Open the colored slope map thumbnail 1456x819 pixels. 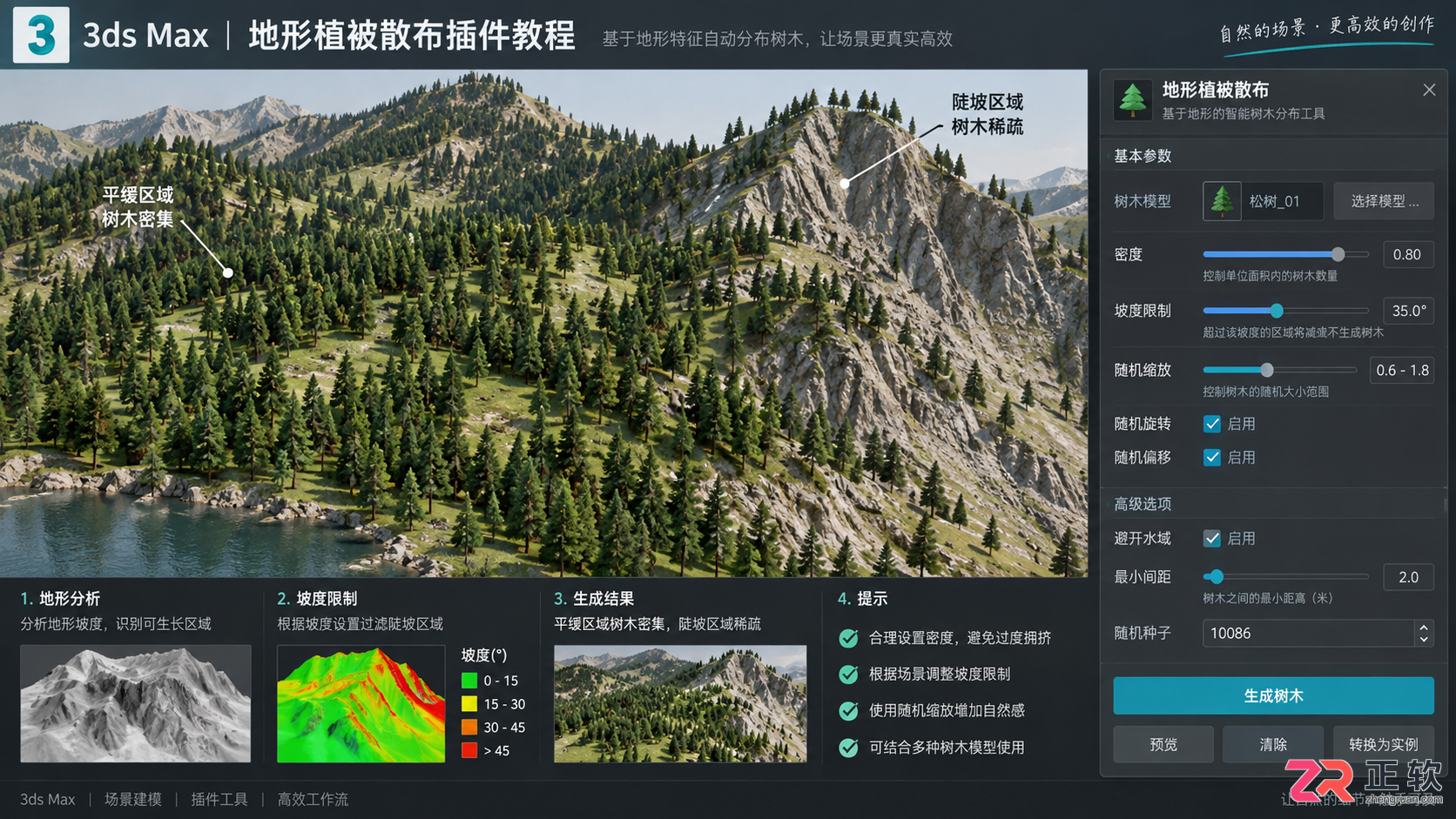[361, 703]
